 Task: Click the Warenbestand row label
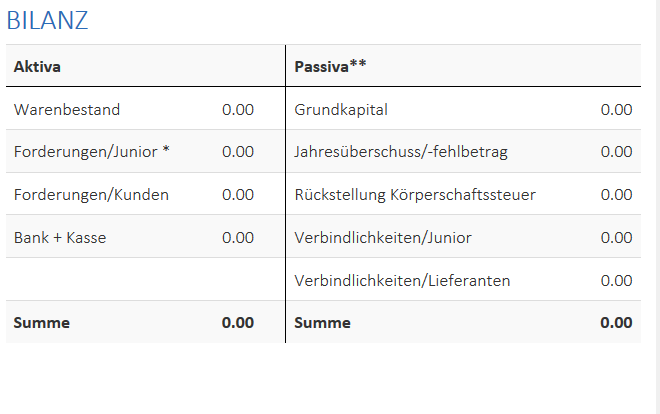pyautogui.click(x=67, y=109)
